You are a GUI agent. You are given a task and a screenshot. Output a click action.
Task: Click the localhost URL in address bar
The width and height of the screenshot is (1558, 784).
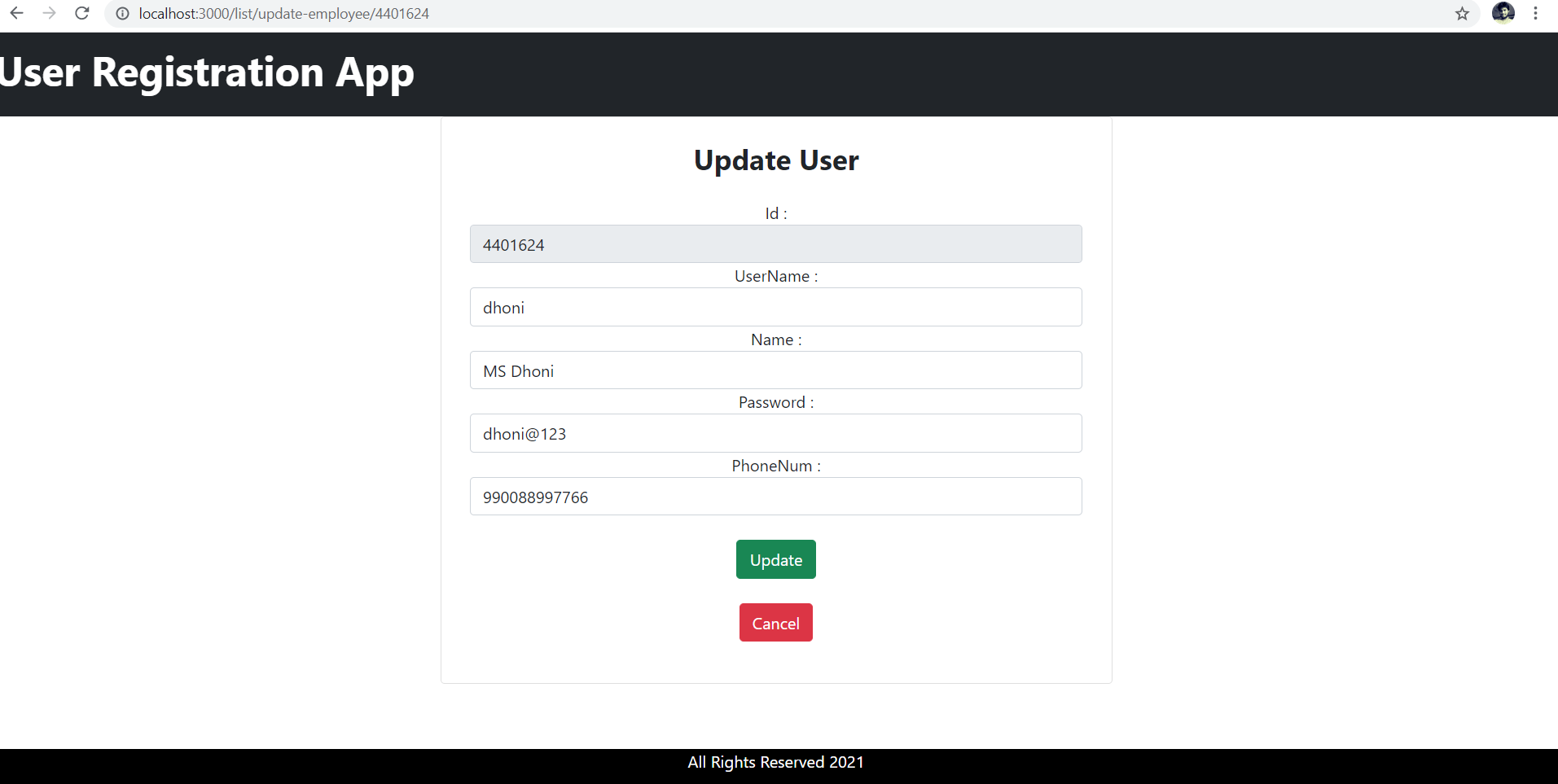(283, 14)
